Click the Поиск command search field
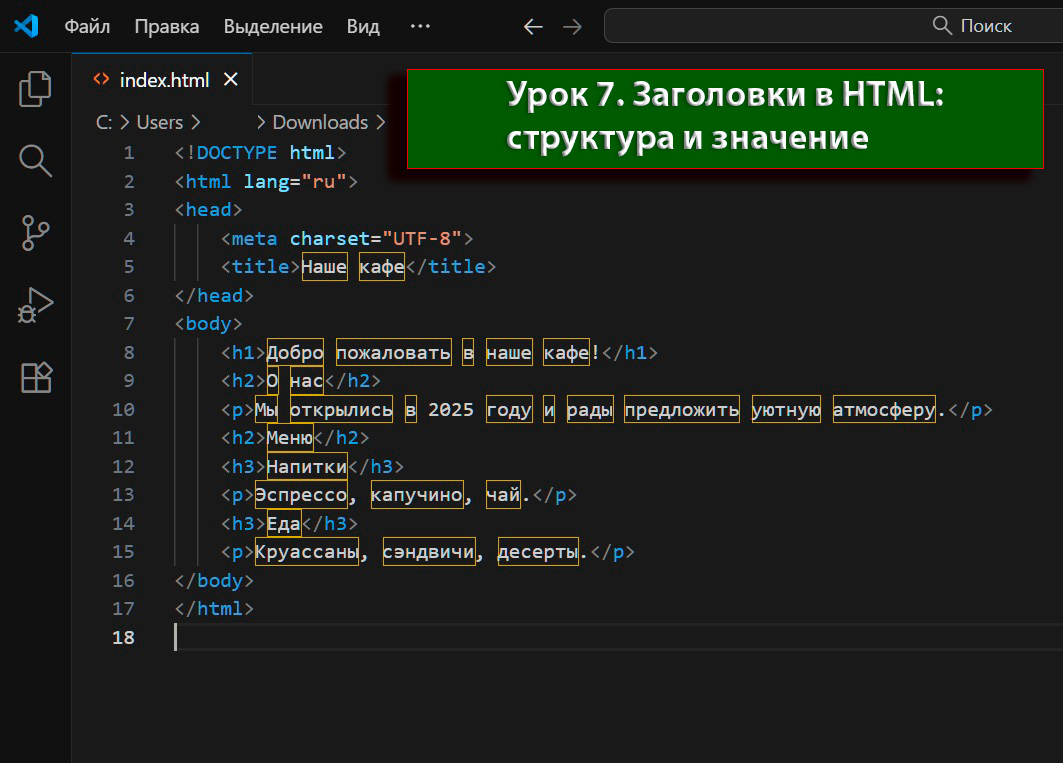The width and height of the screenshot is (1063, 763). pyautogui.click(x=832, y=26)
